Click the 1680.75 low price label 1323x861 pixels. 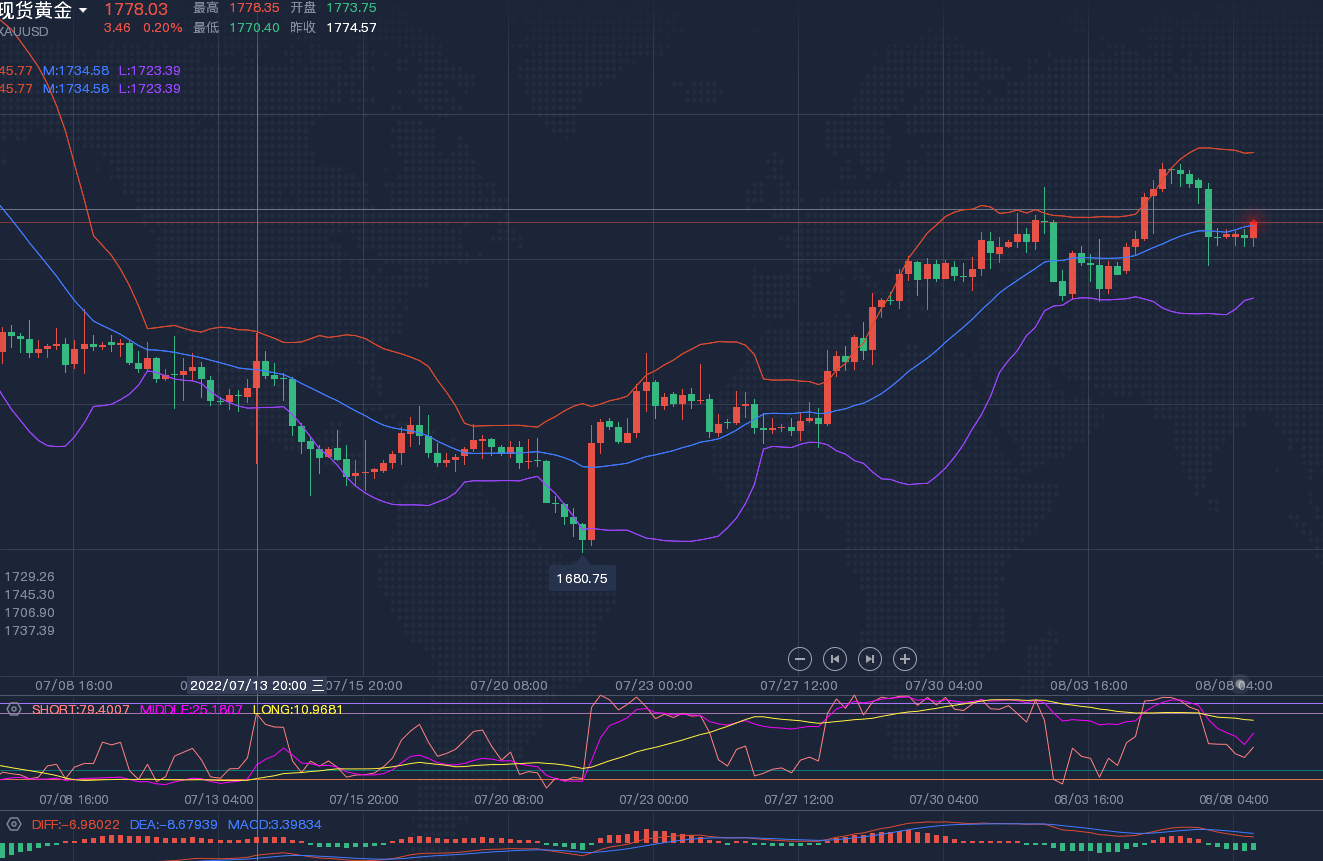[x=582, y=578]
